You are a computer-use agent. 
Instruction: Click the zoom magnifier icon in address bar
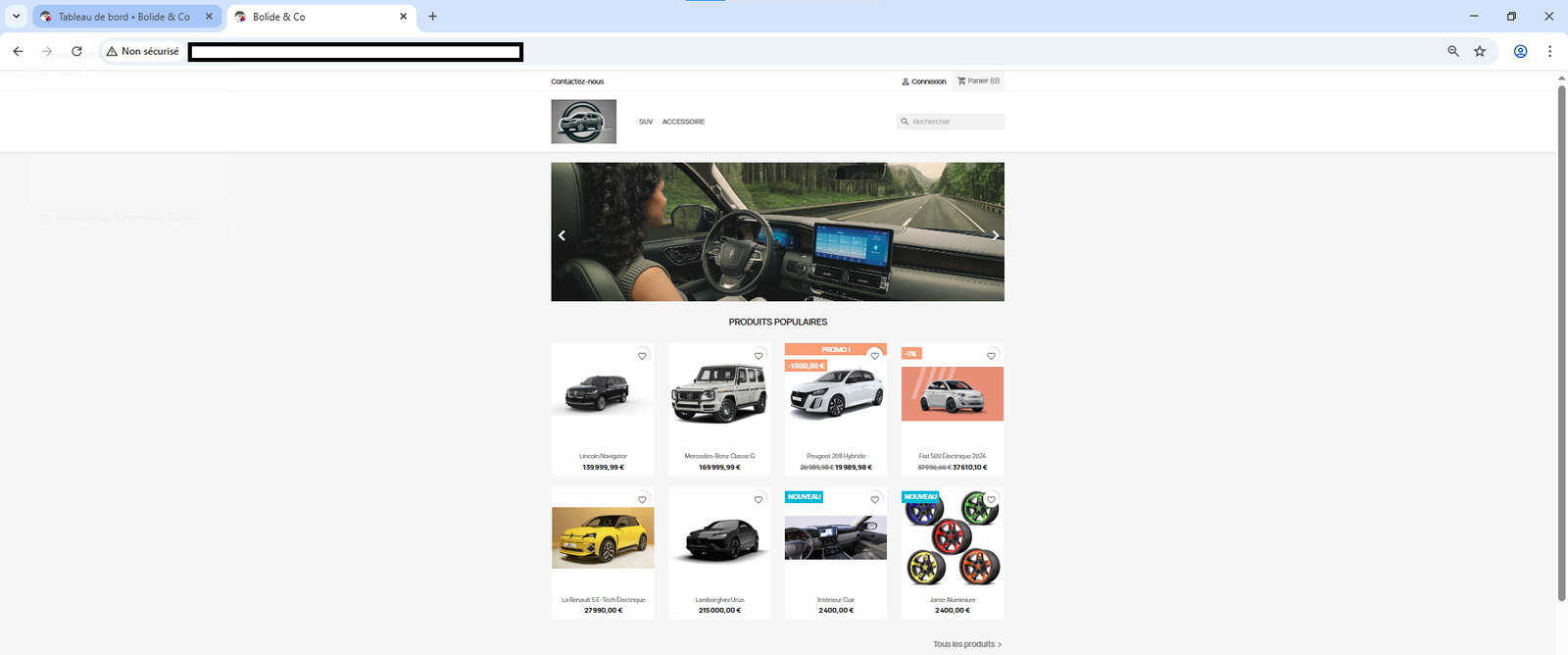(1453, 51)
